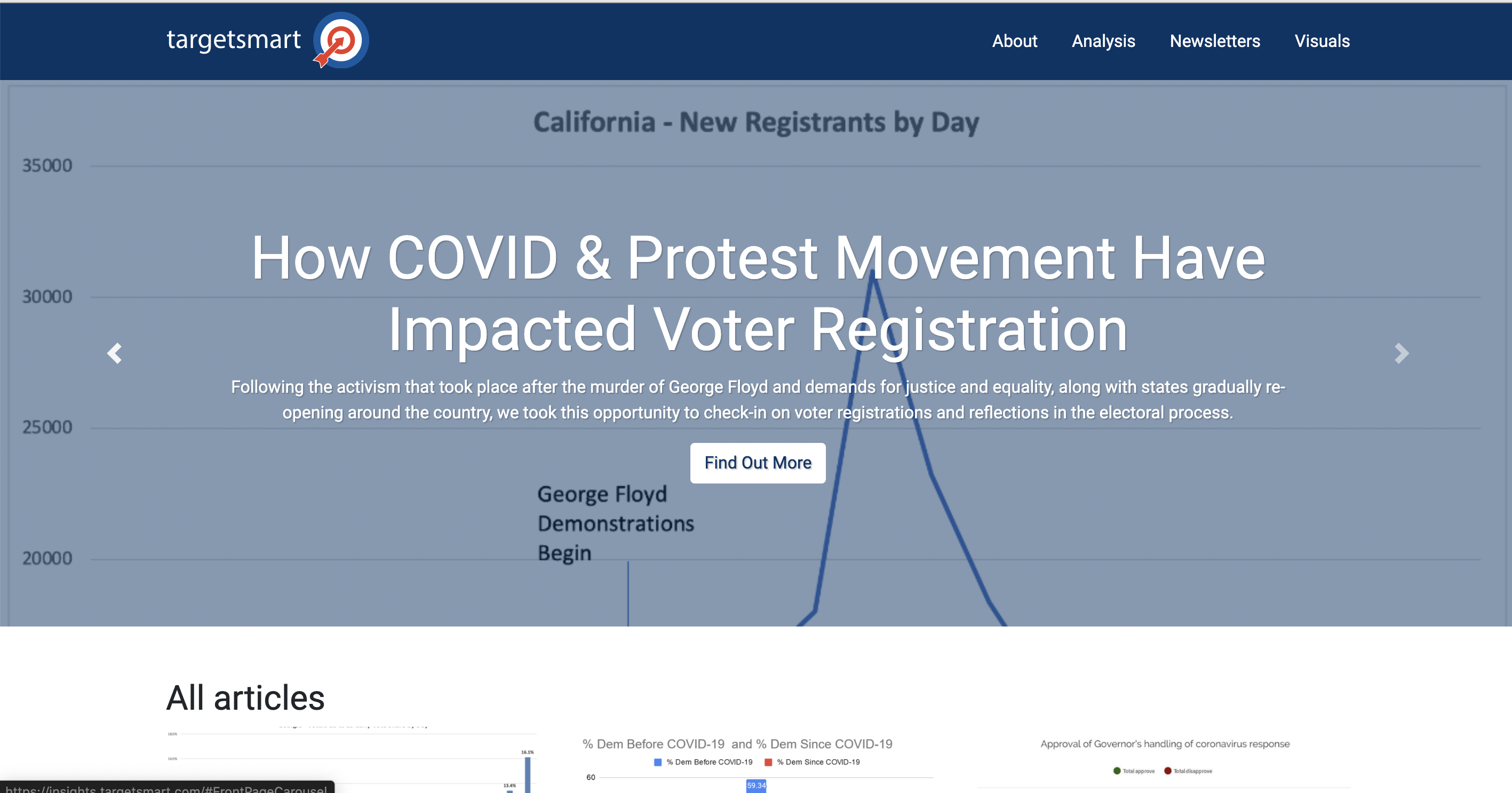Viewport: 1512px width, 793px height.
Task: Open the Governor's coronavirus approval chart article
Action: click(1165, 763)
